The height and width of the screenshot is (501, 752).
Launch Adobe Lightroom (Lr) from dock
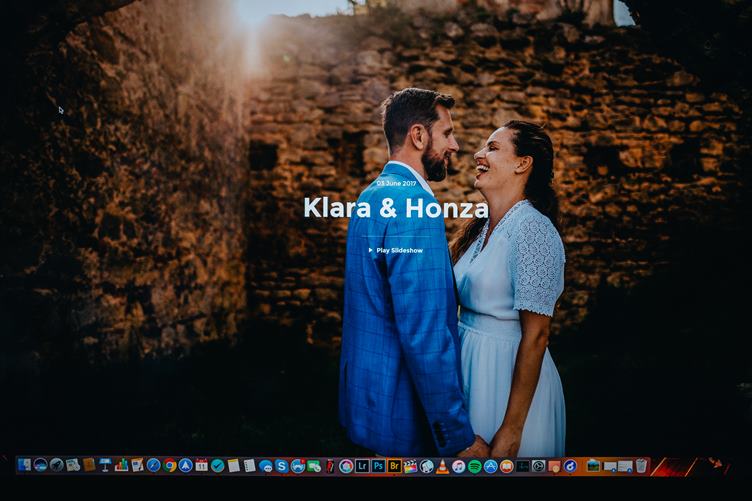362,466
